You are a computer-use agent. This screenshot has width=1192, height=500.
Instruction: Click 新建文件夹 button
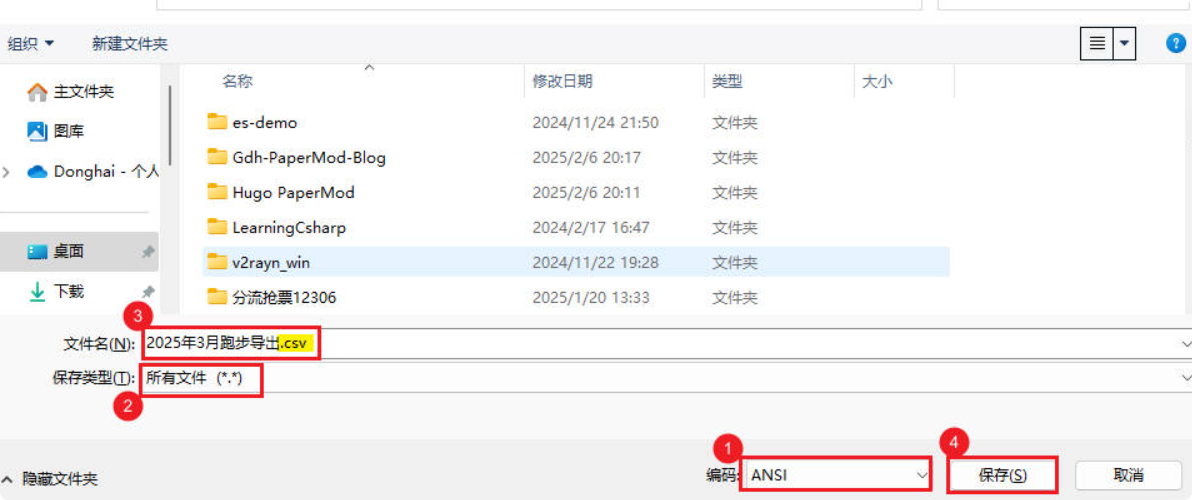pyautogui.click(x=129, y=44)
